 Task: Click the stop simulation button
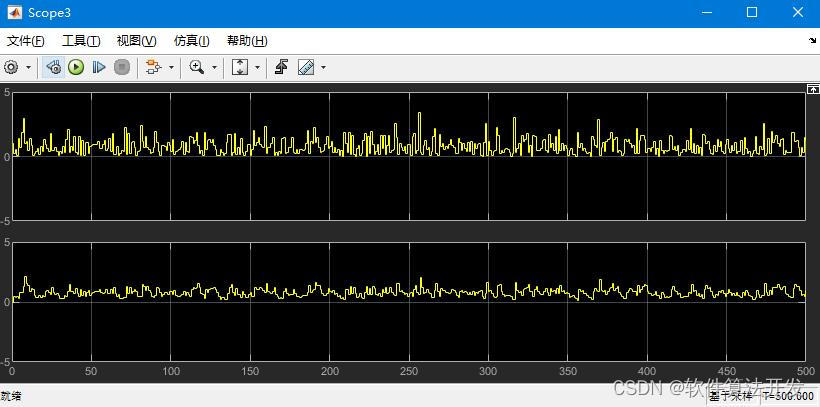pos(121,67)
